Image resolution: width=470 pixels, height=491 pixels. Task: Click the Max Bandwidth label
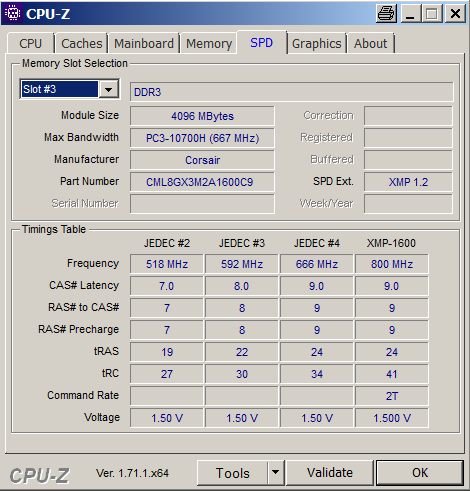tap(81, 137)
